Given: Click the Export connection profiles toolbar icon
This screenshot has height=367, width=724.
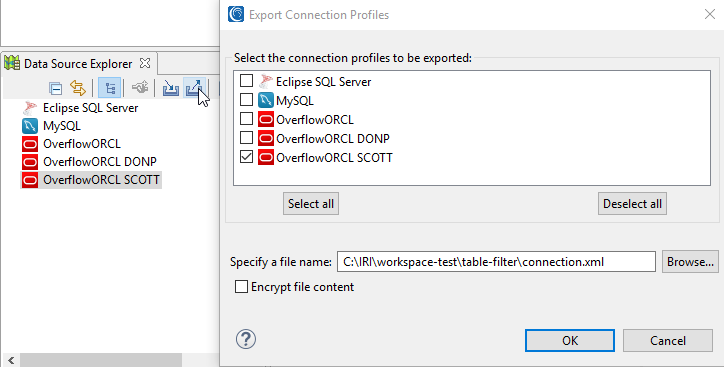Looking at the screenshot, I should tap(195, 88).
